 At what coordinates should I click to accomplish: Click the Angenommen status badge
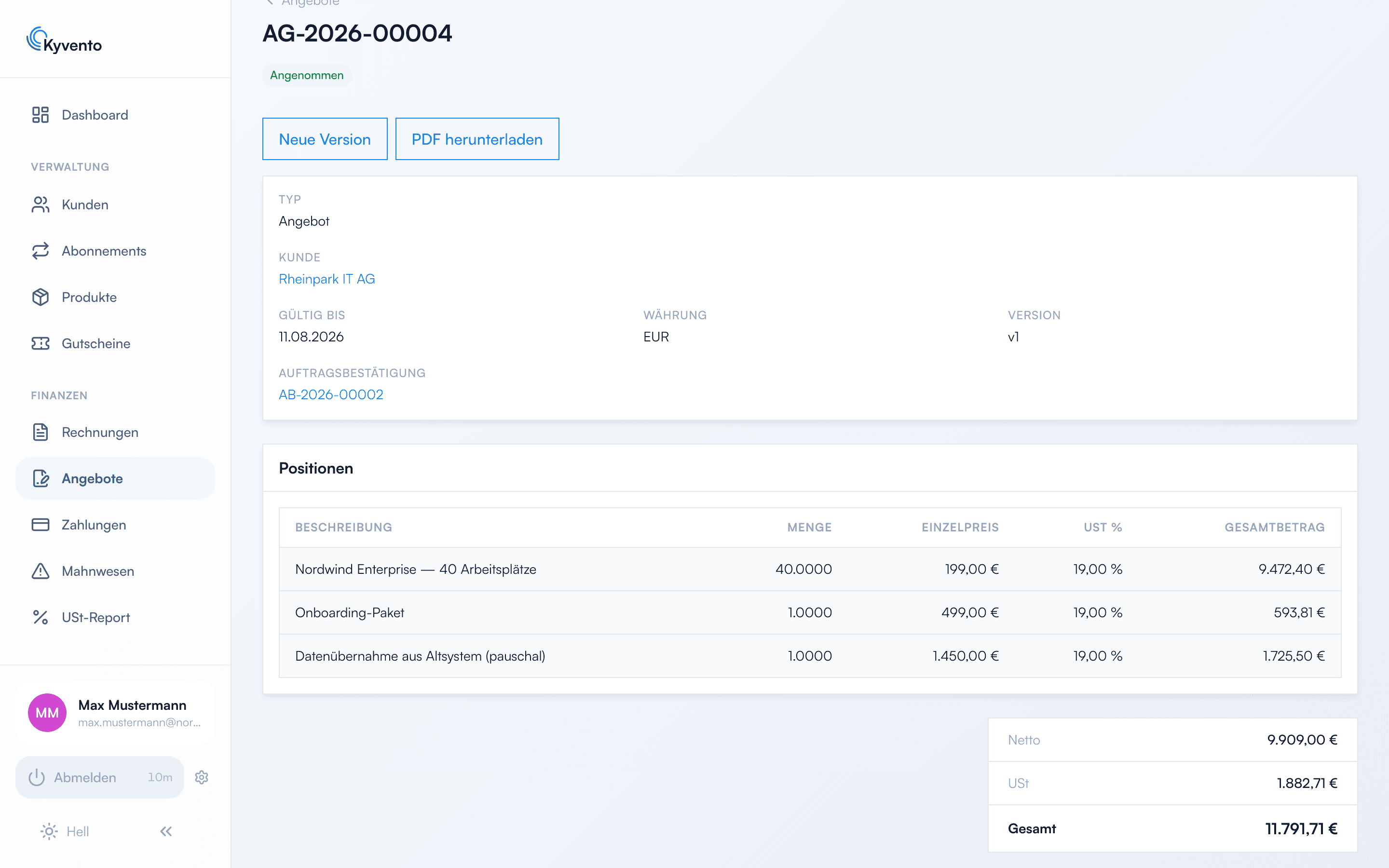pos(307,75)
